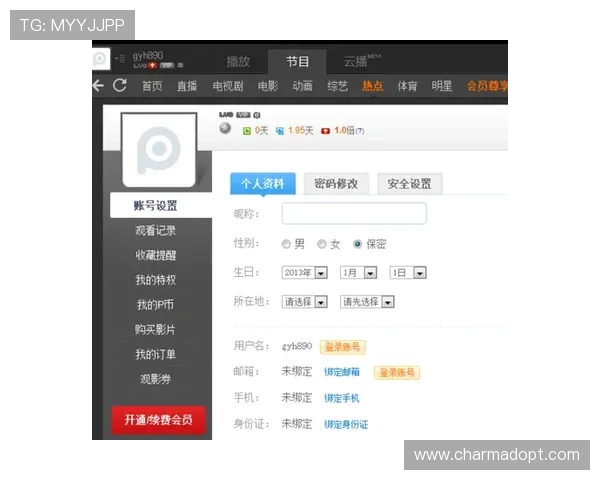Image resolution: width=600 pixels, height=480 pixels.
Task: Click the 登录账号 tag beside 绑定邮箱
Action: pos(397,372)
